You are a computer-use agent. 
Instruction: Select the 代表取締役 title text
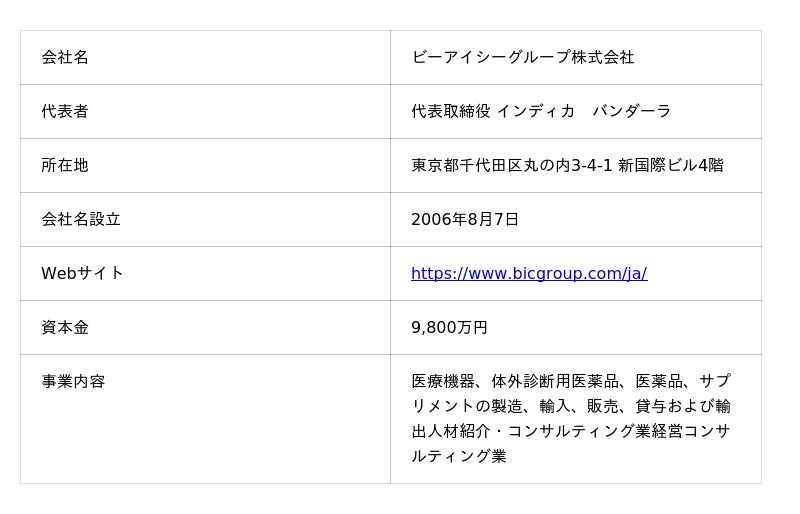450,112
